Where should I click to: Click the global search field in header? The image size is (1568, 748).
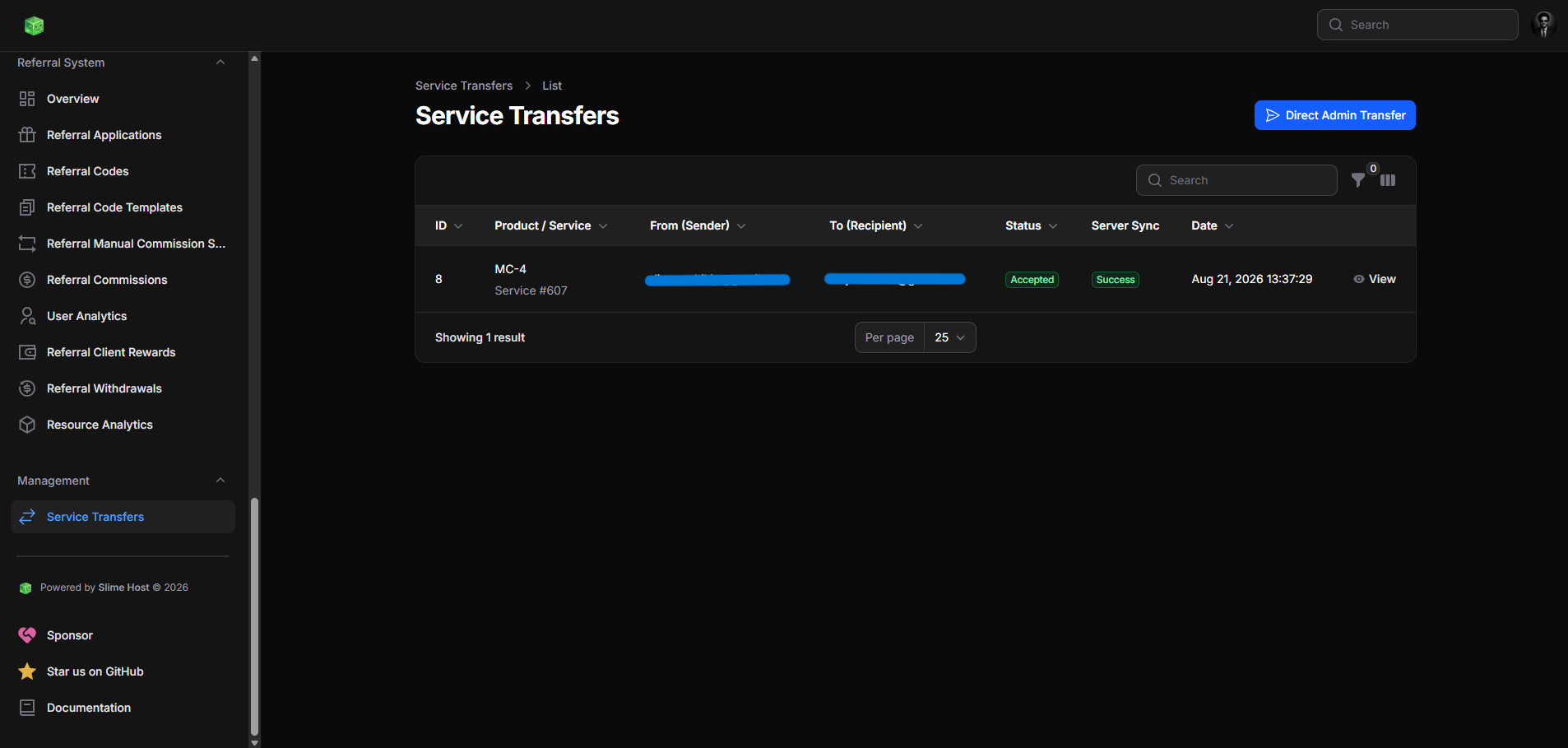(x=1417, y=25)
